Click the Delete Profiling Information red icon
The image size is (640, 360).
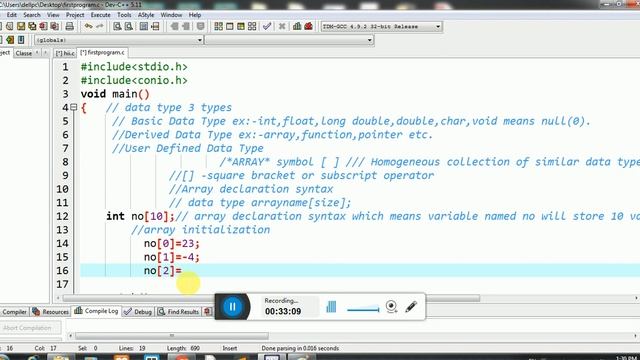pos(309,27)
